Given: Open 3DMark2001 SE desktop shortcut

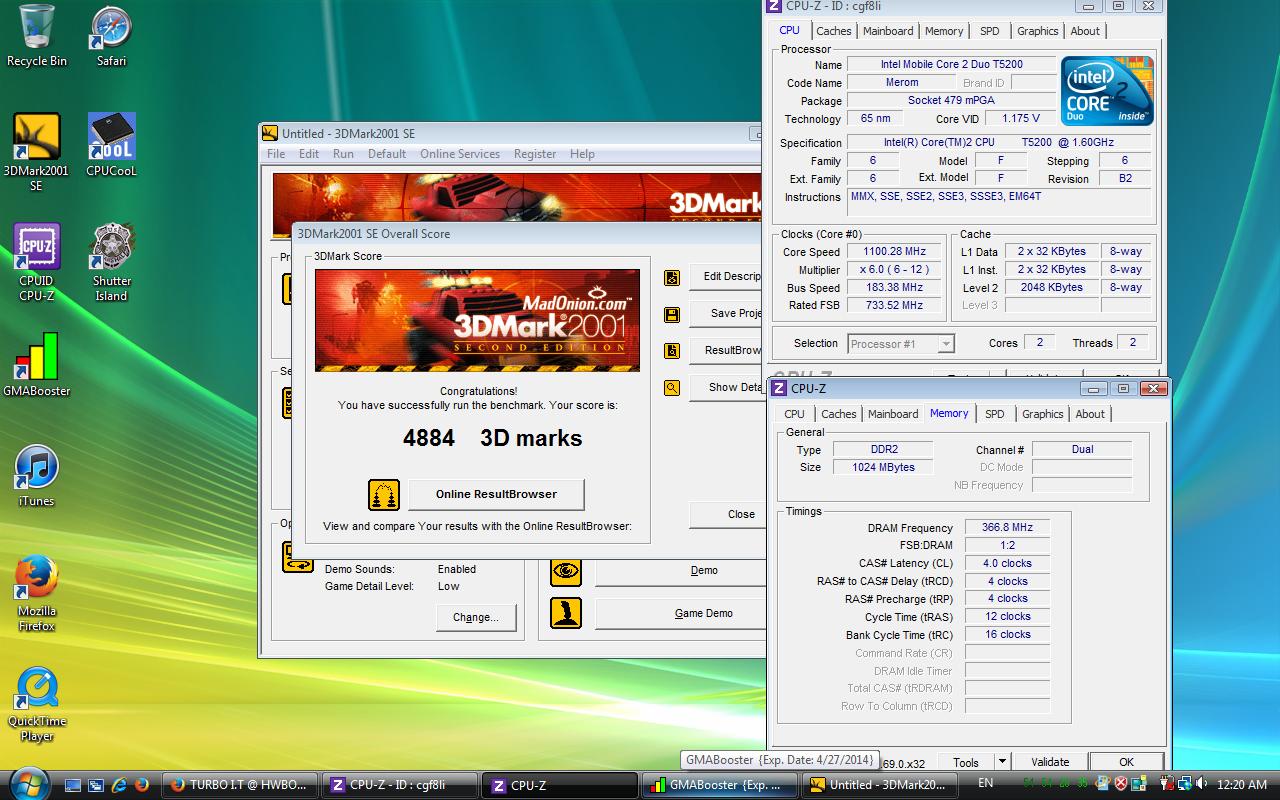Looking at the screenshot, I should click(37, 152).
